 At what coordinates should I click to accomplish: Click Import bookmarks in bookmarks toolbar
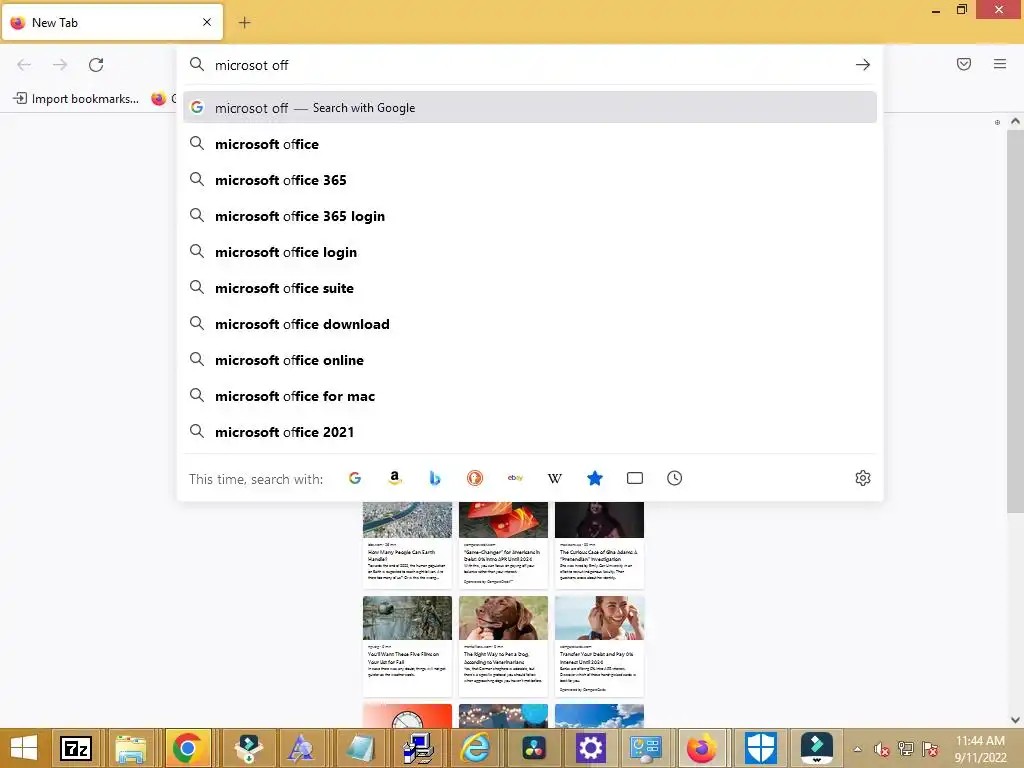(76, 99)
